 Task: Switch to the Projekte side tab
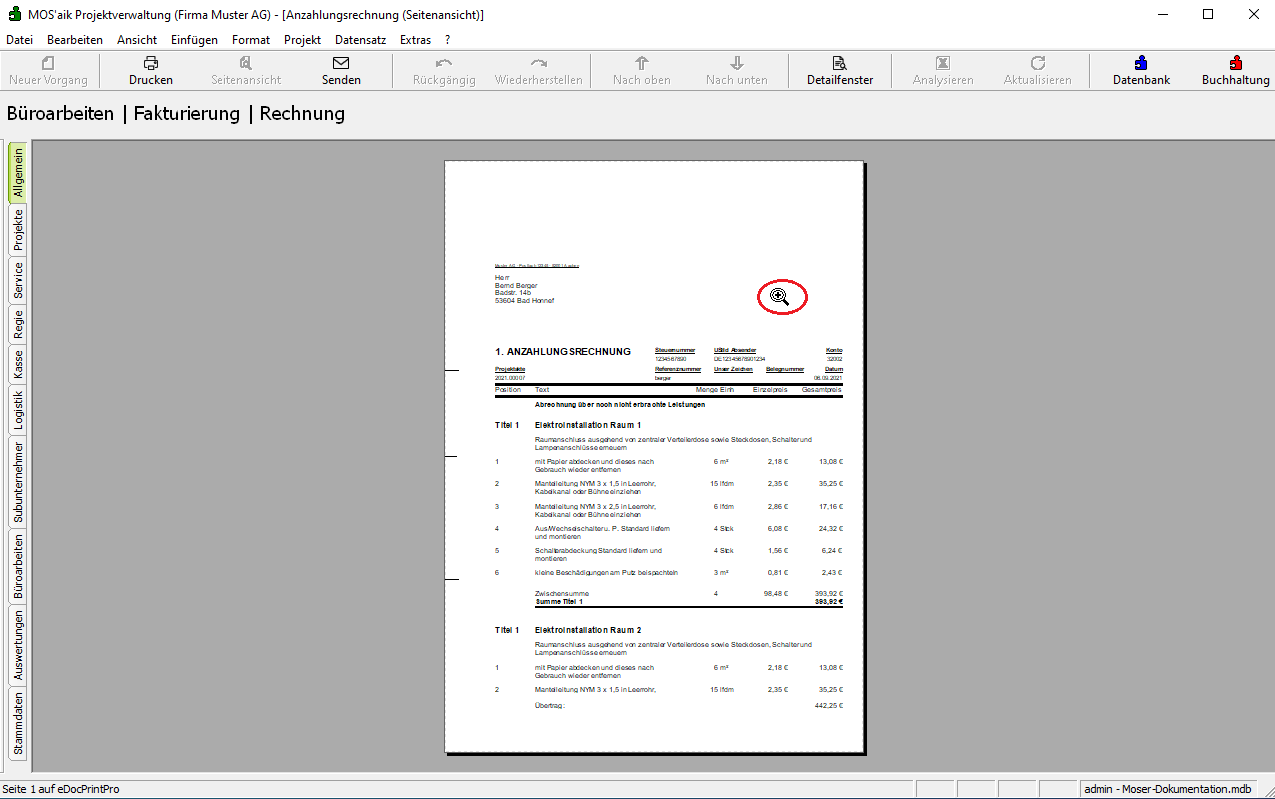pos(18,230)
